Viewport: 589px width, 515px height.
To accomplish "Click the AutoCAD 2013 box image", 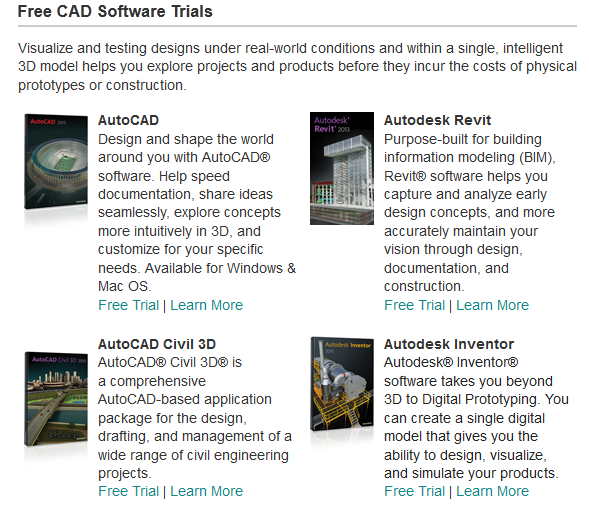I will pyautogui.click(x=56, y=162).
